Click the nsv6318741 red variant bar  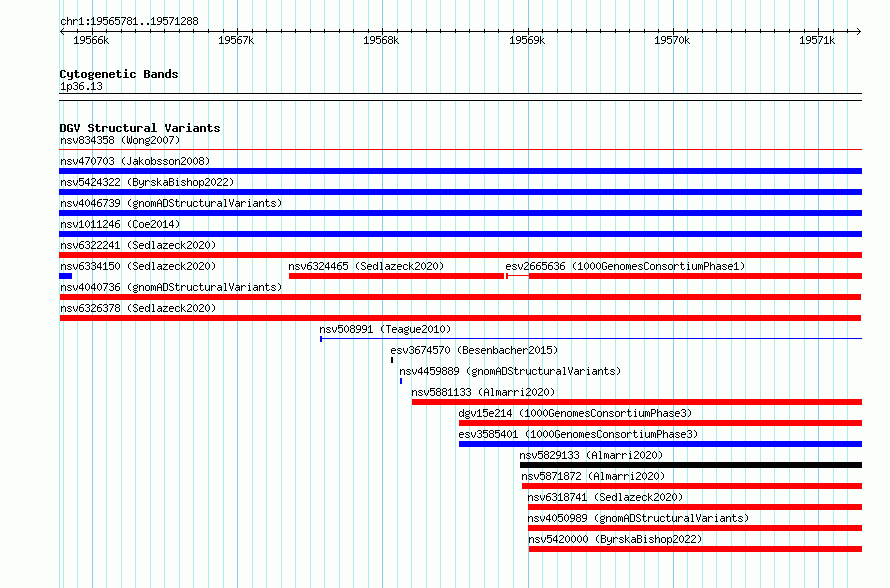(x=695, y=507)
